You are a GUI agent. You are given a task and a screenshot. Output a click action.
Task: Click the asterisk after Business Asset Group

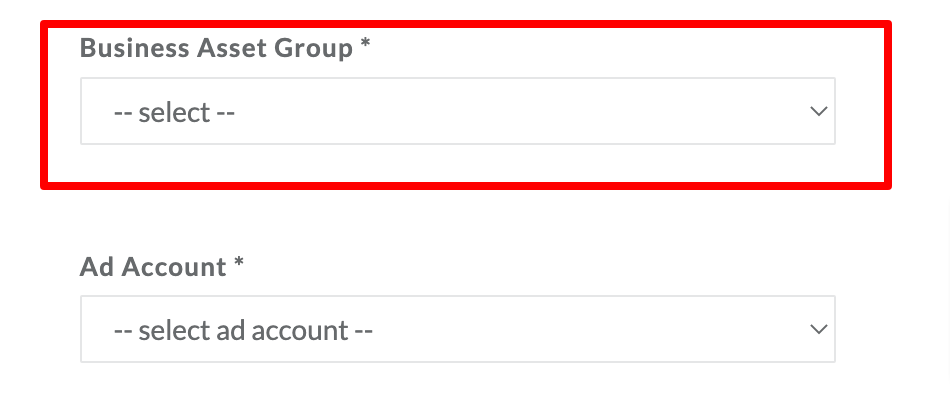coord(365,45)
